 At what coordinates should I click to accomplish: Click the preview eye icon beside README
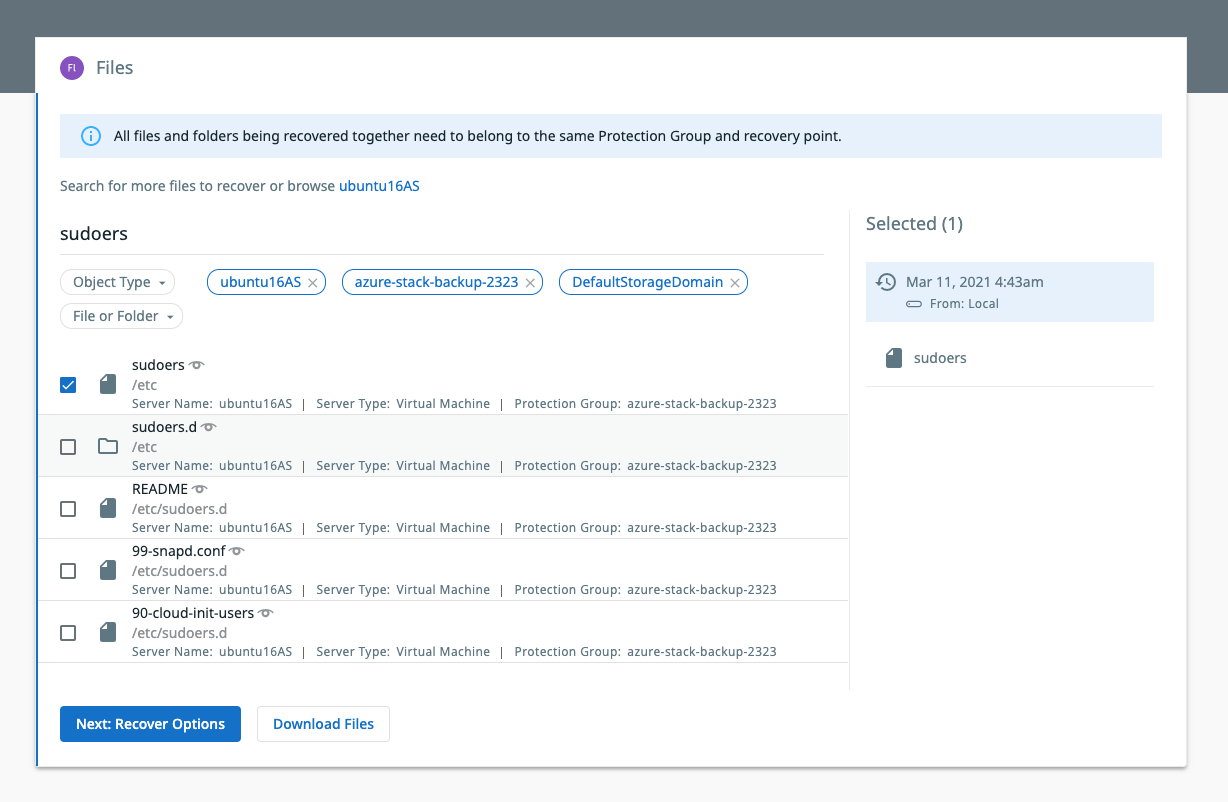(x=200, y=490)
